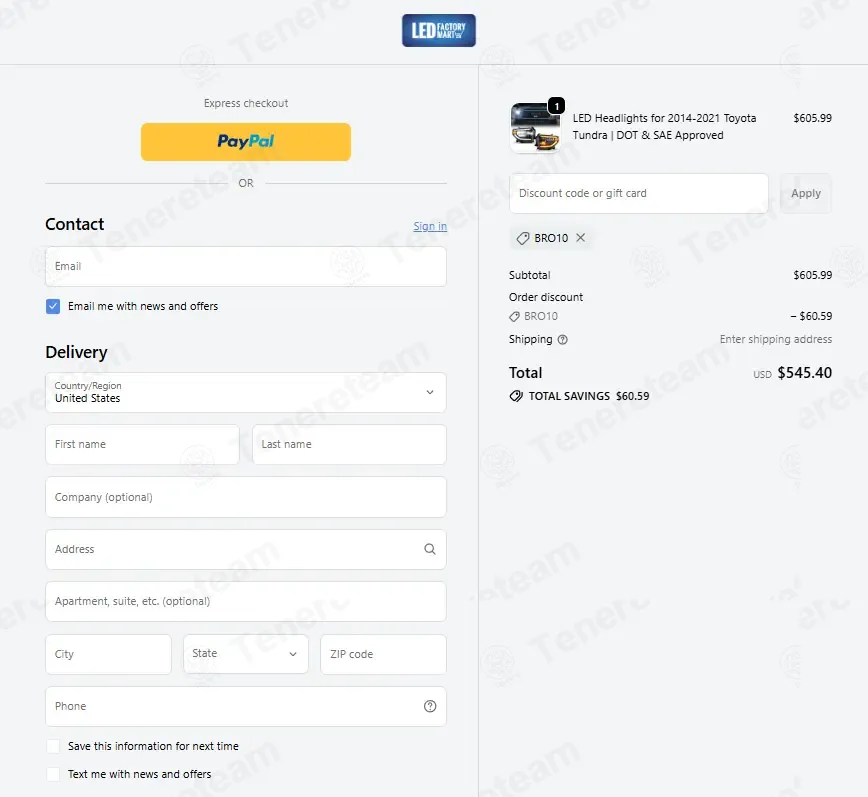
Task: Expand the State dropdown
Action: click(246, 654)
